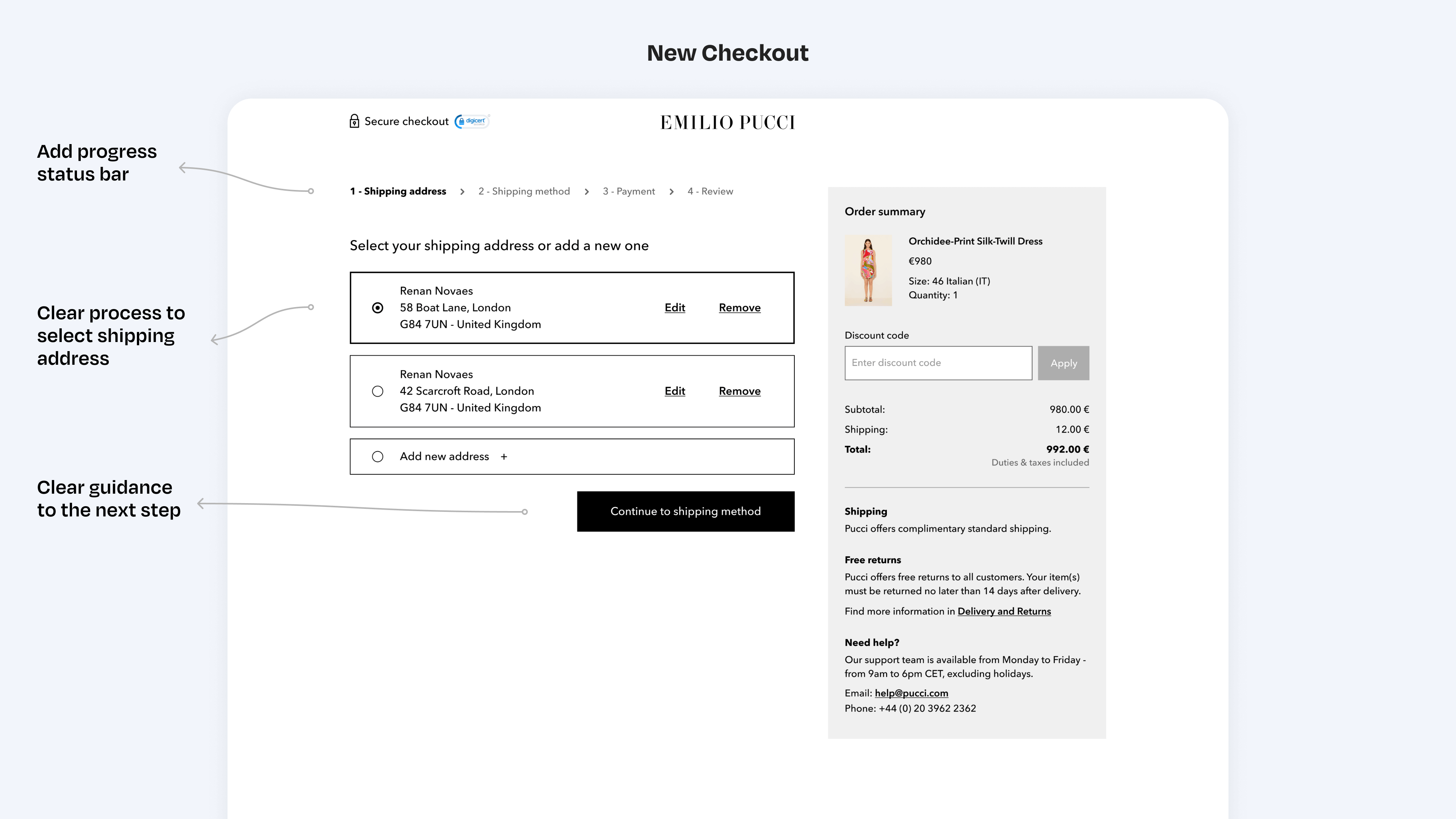Click the 3 - Payment step tab
This screenshot has height=819, width=1456.
click(628, 191)
